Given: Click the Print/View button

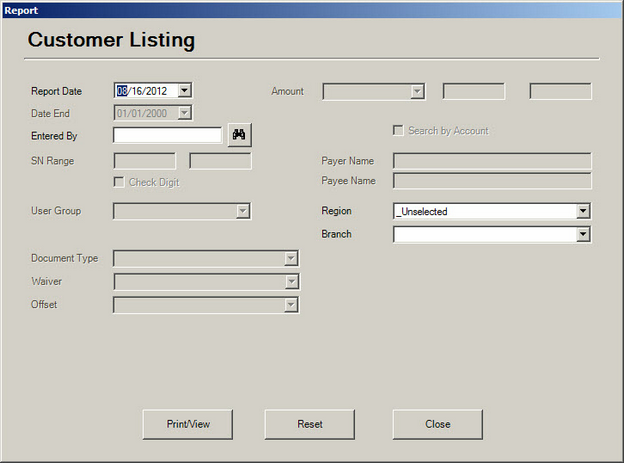Looking at the screenshot, I should 188,424.
